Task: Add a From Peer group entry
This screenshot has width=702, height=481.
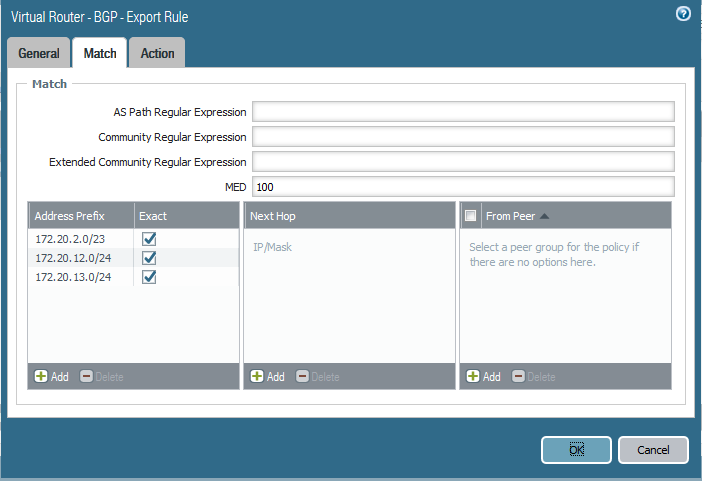Action: 484,377
